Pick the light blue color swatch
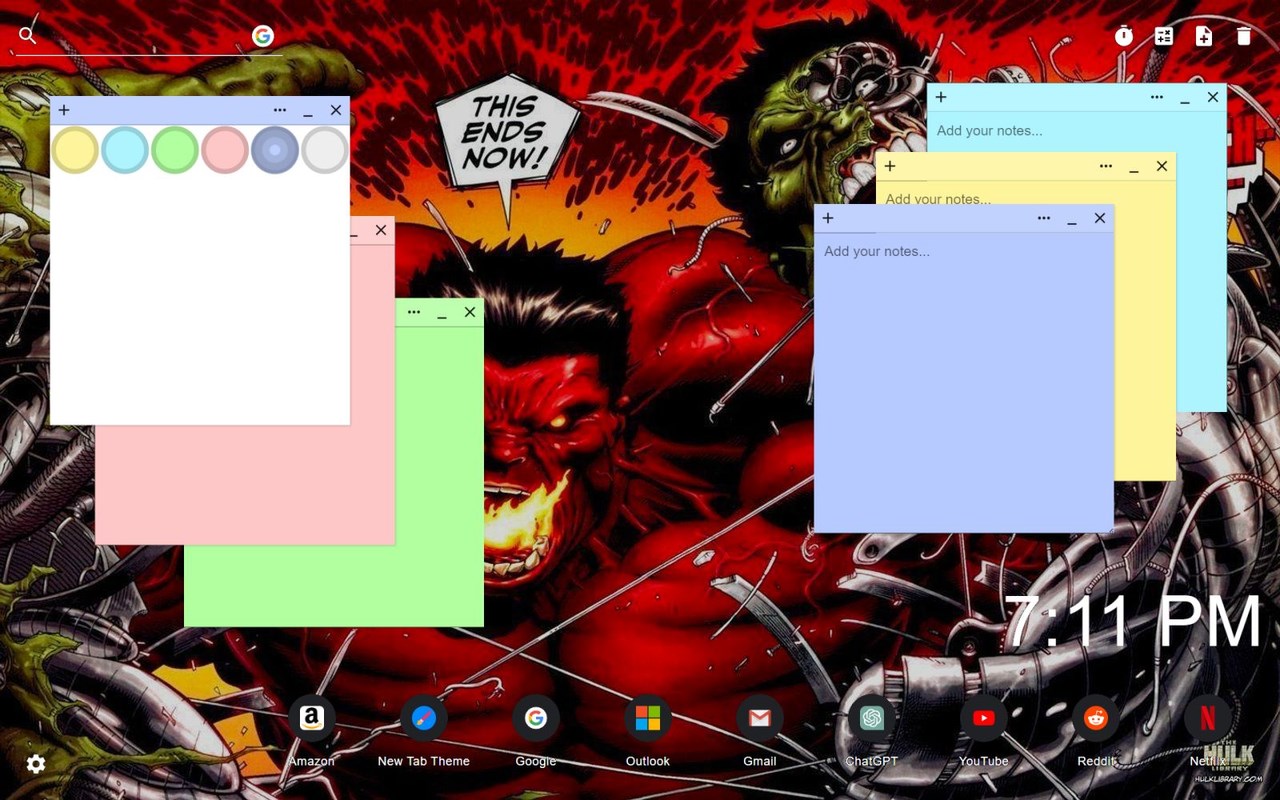1280x800 pixels. click(125, 150)
